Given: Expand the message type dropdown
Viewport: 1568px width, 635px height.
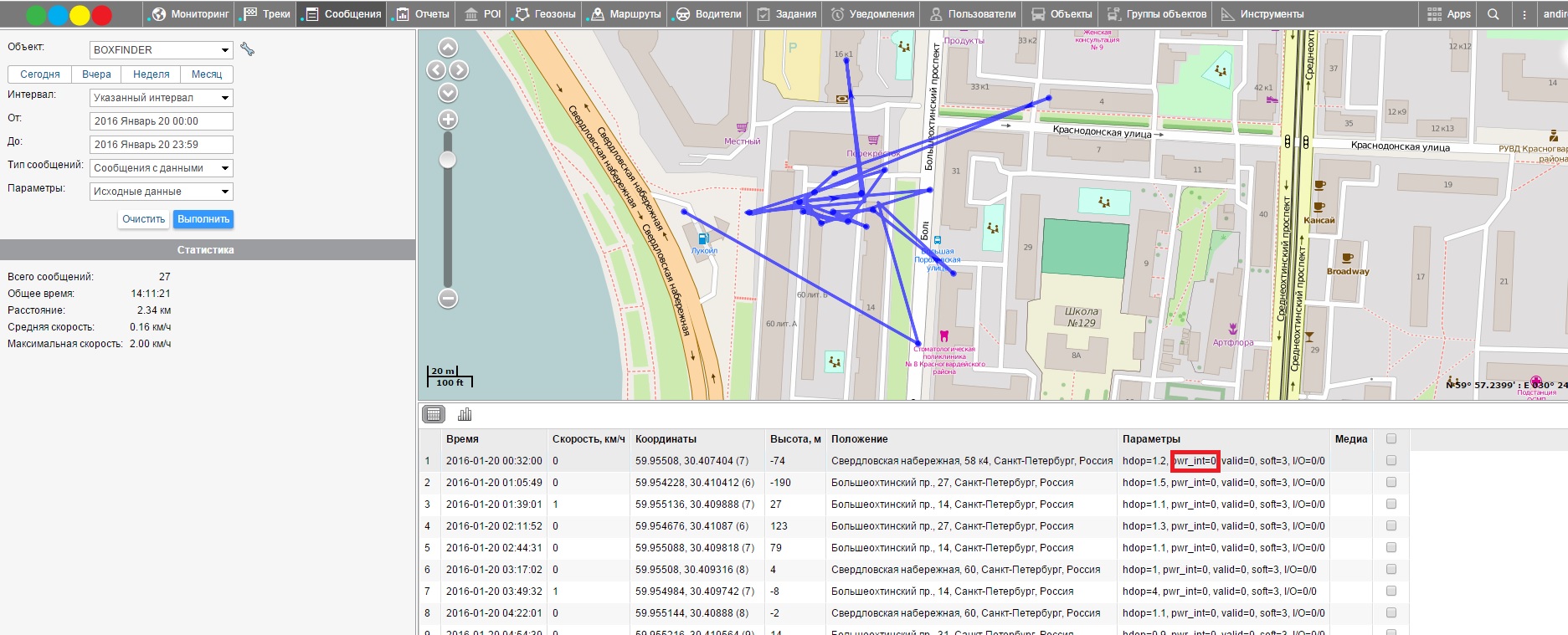Looking at the screenshot, I should point(161,168).
